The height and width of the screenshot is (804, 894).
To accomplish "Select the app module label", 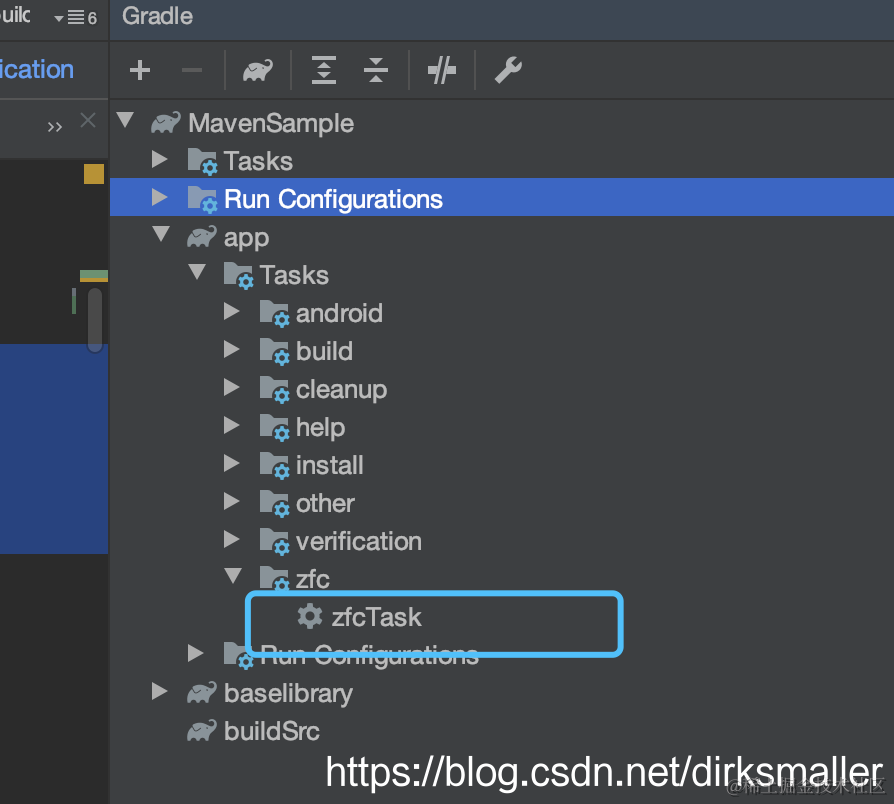I will [246, 238].
